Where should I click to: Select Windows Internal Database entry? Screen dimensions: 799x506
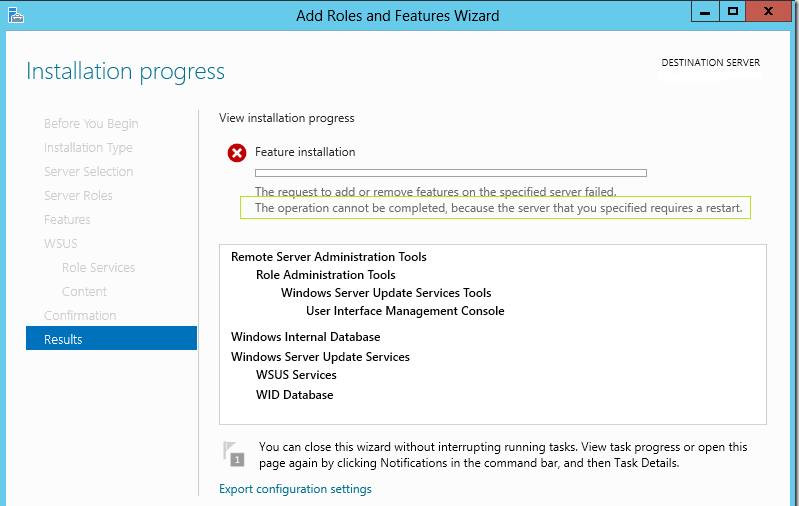305,337
